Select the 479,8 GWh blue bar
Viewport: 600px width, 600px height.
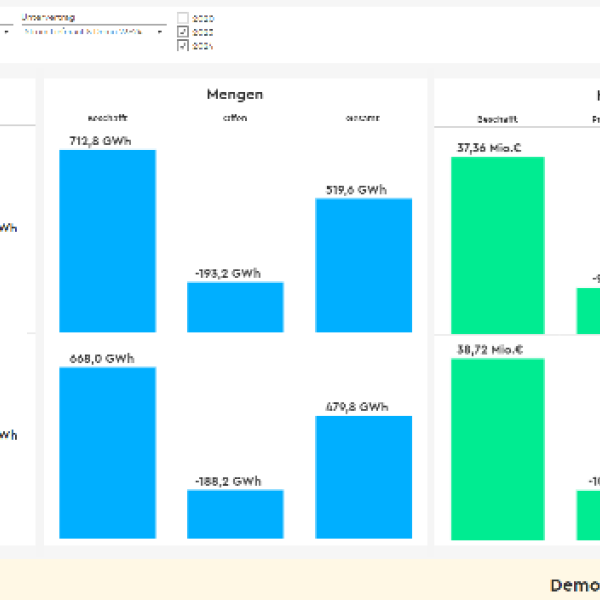(364, 477)
